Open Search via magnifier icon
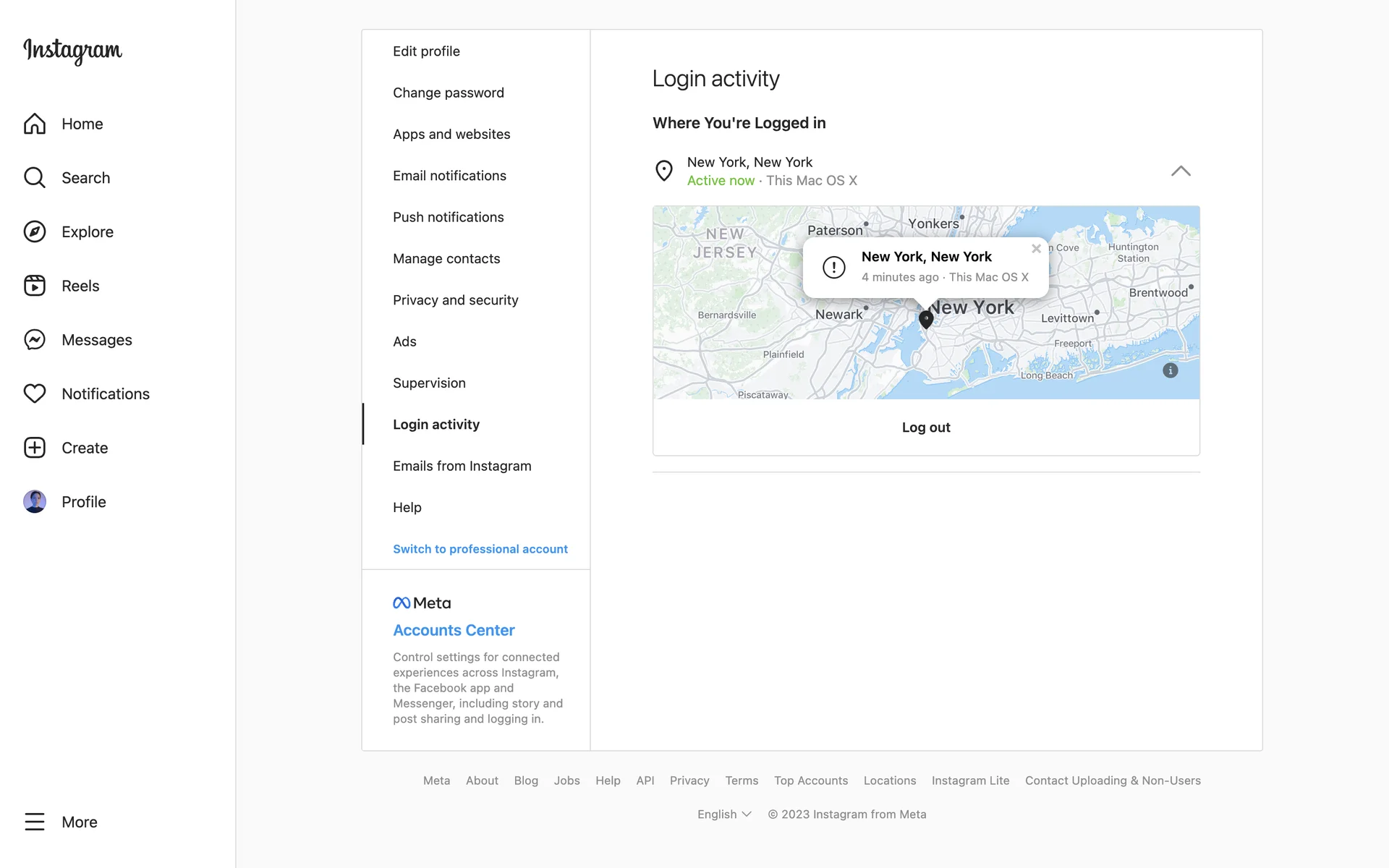 35,178
